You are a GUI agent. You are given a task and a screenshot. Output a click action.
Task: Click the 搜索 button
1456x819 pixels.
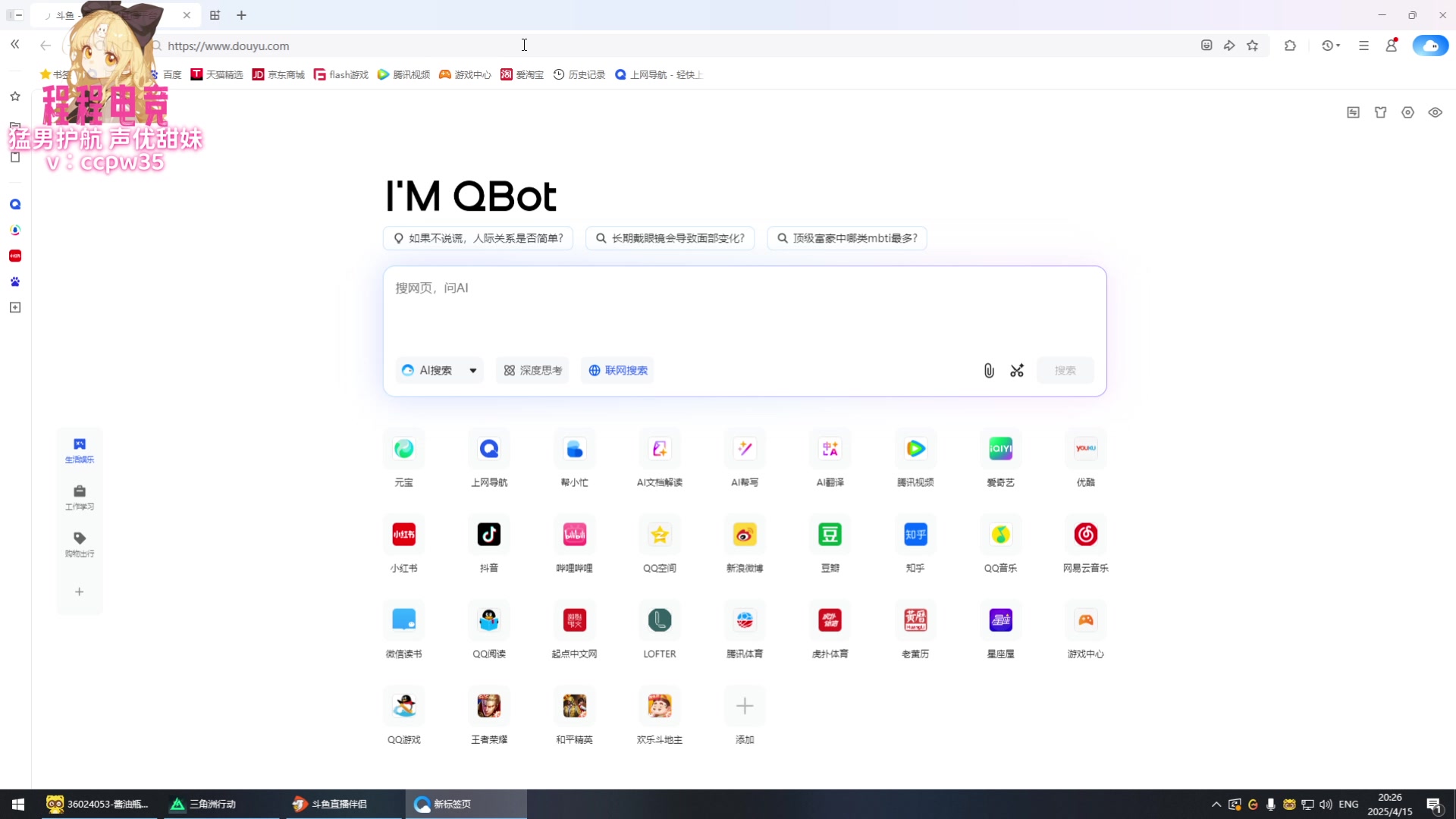pyautogui.click(x=1065, y=370)
